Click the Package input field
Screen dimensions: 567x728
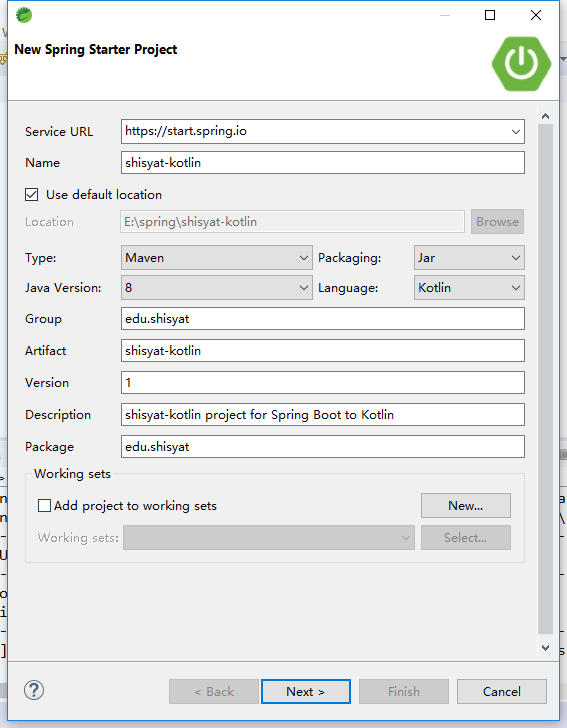click(323, 447)
